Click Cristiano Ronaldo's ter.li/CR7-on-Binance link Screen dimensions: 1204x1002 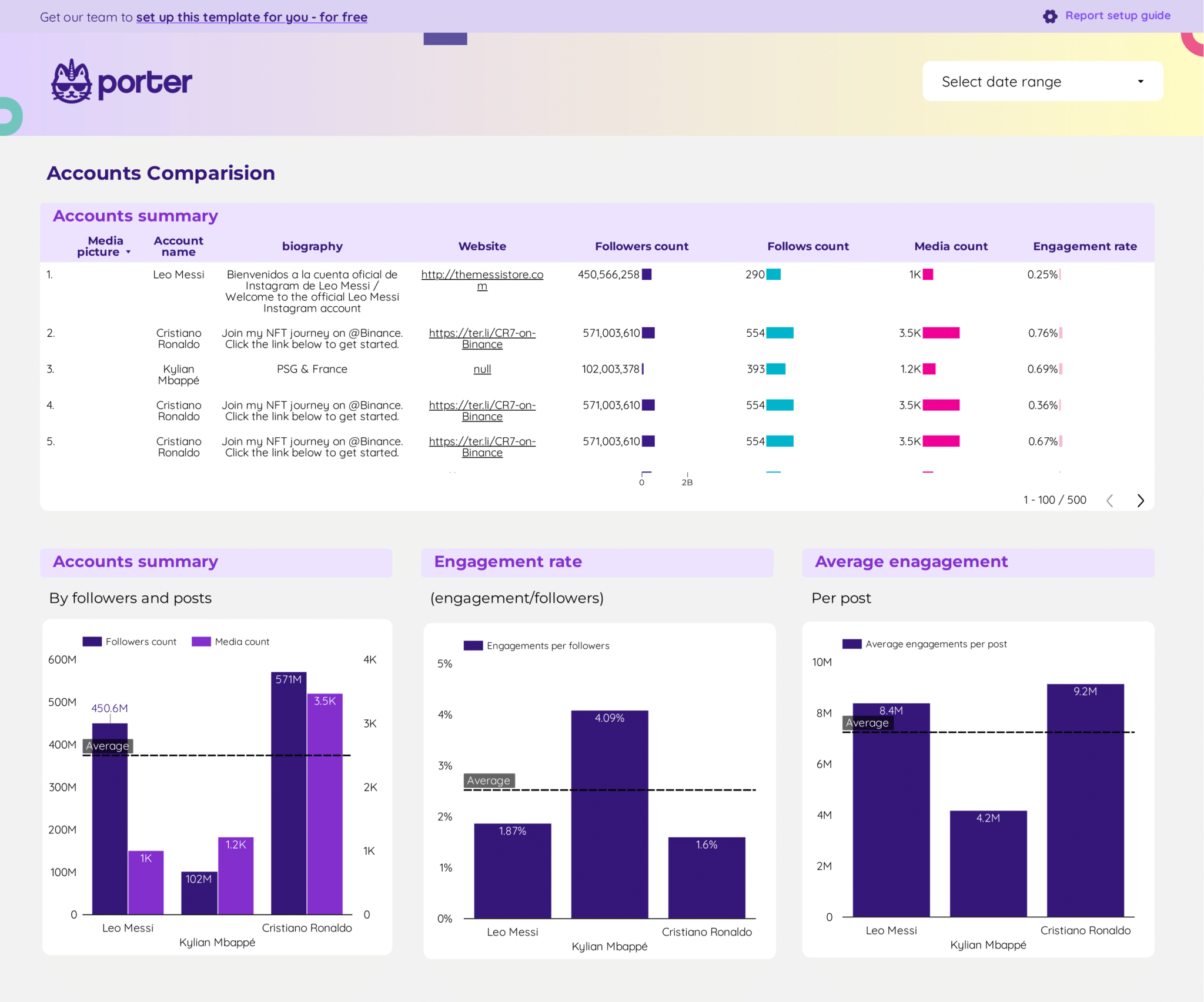[482, 339]
